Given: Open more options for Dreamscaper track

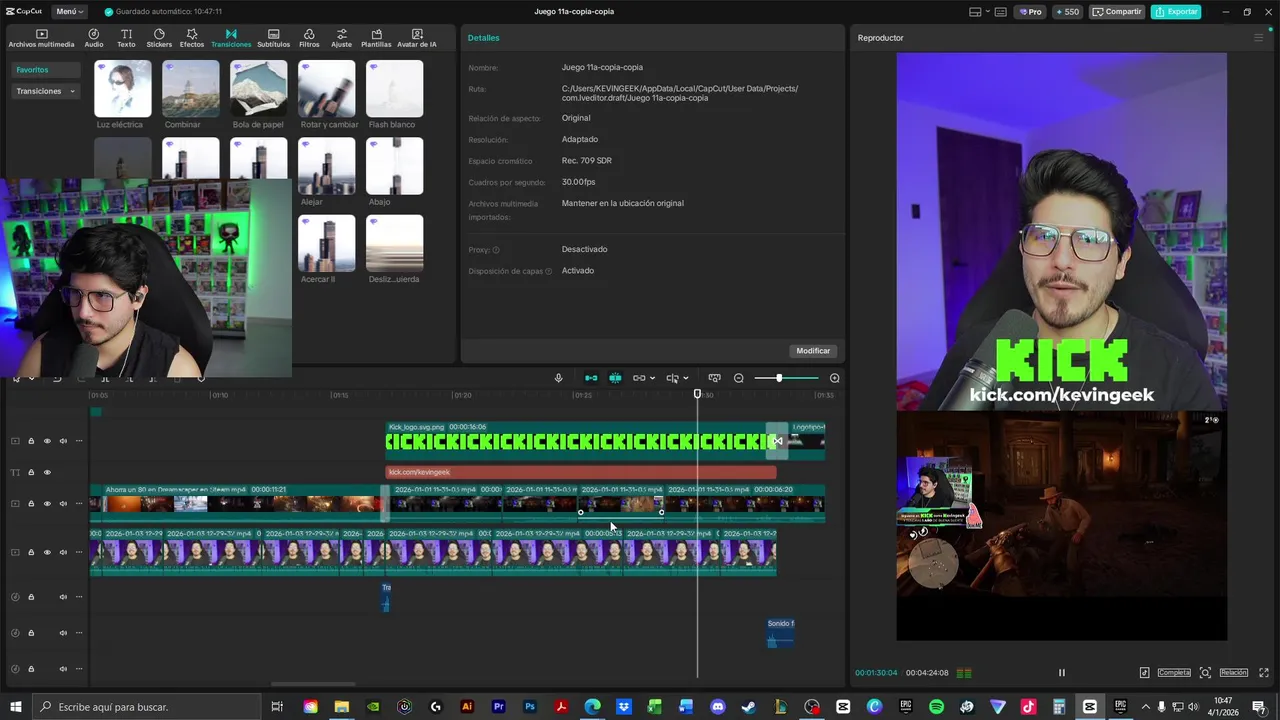Looking at the screenshot, I should tap(79, 503).
